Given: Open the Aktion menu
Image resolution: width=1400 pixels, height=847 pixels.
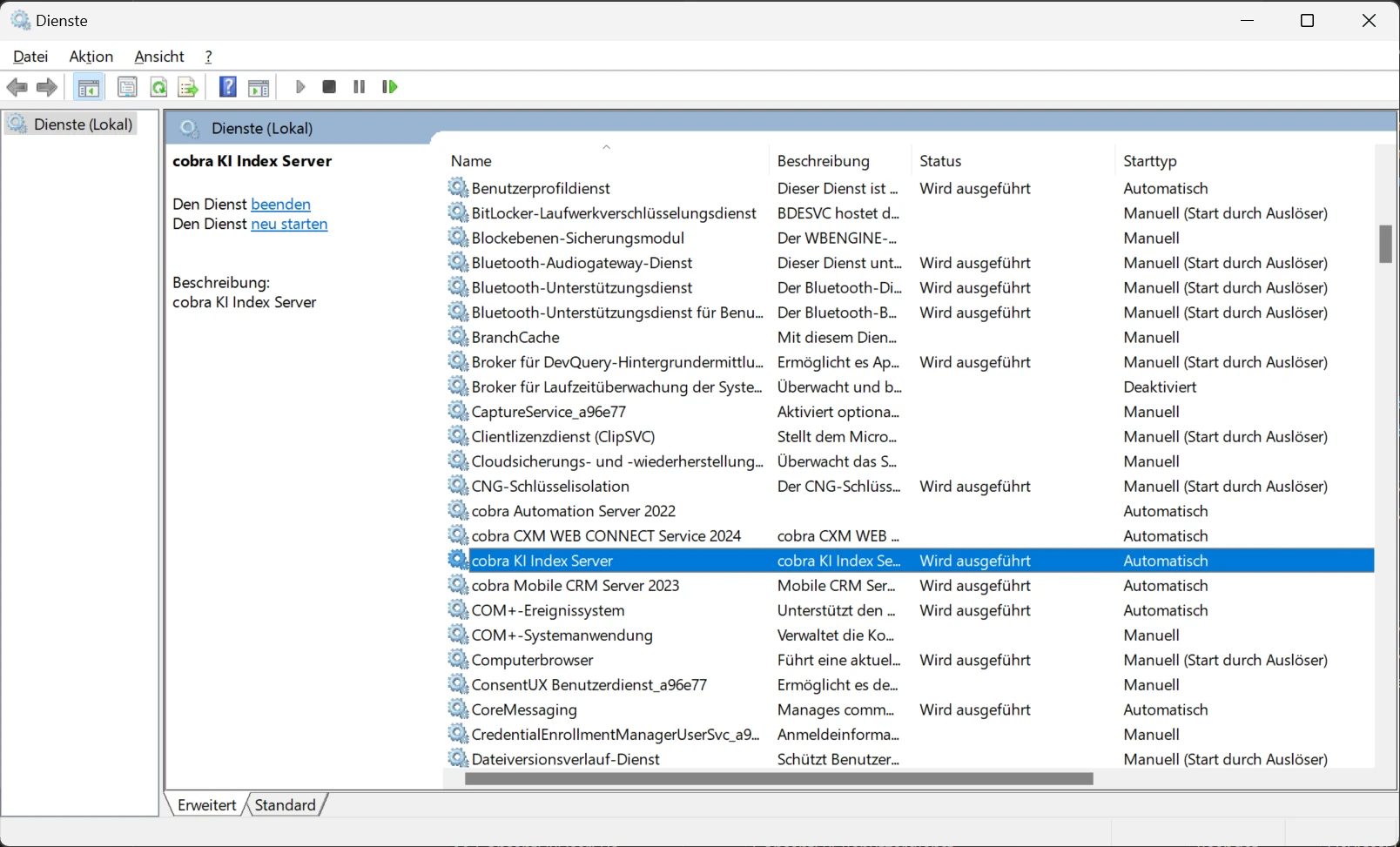Looking at the screenshot, I should click(x=91, y=57).
